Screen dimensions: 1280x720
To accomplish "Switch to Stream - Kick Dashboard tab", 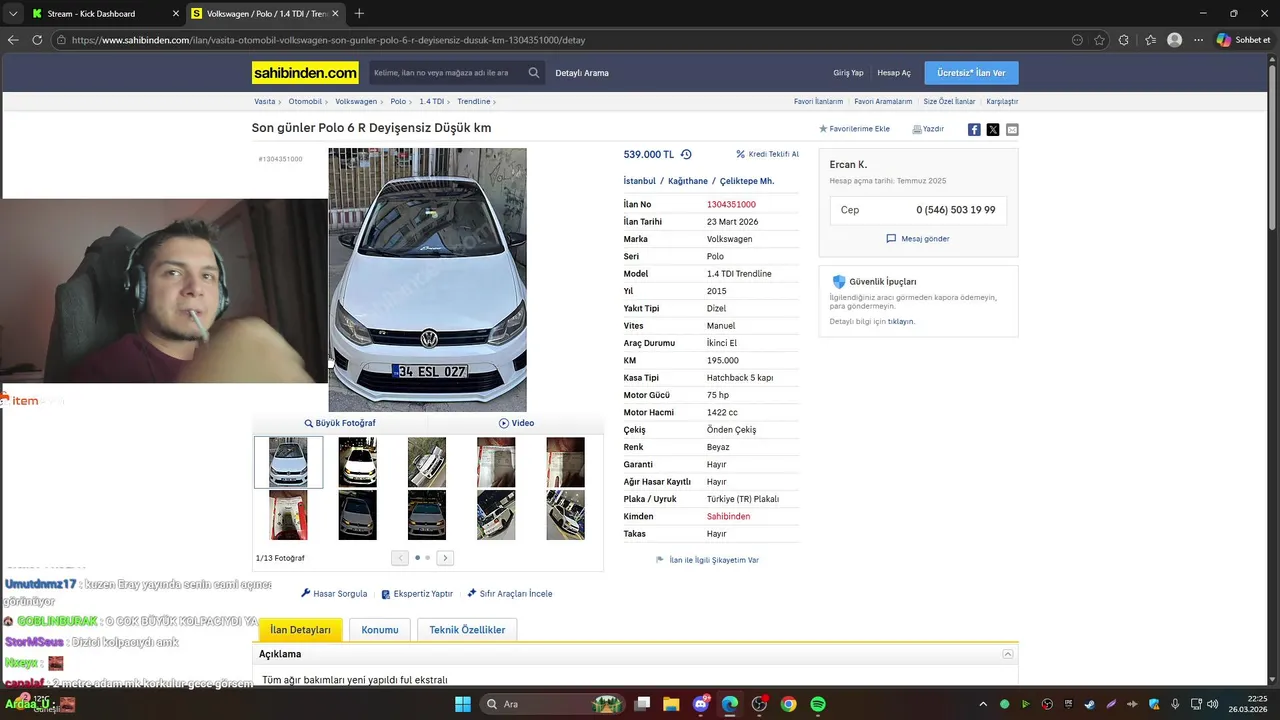I will pos(104,13).
